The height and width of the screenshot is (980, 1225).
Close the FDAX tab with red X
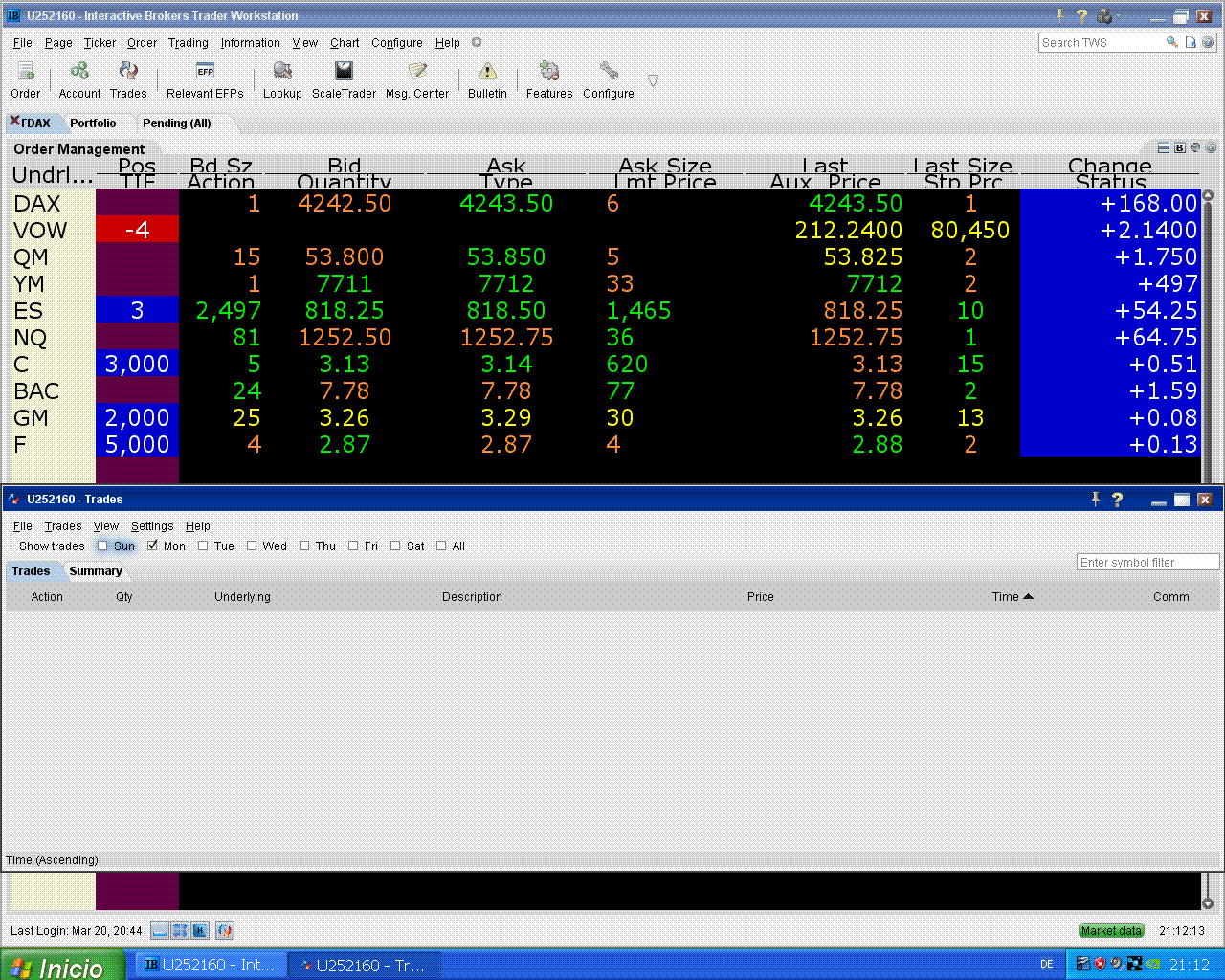(x=14, y=121)
